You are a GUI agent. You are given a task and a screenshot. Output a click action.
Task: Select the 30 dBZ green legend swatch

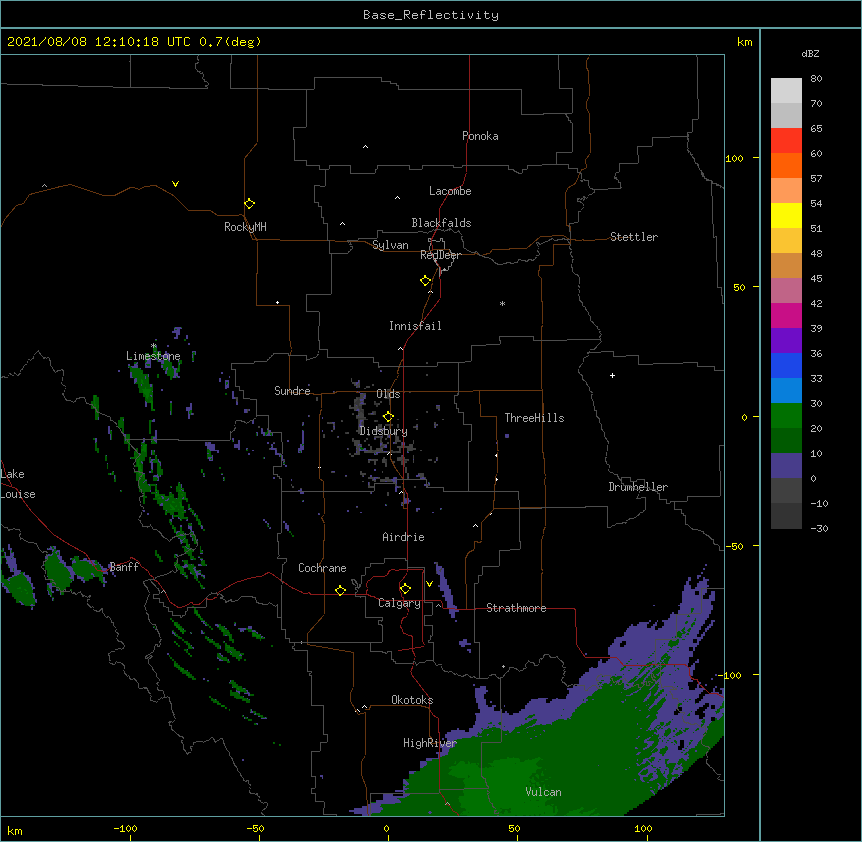point(786,416)
